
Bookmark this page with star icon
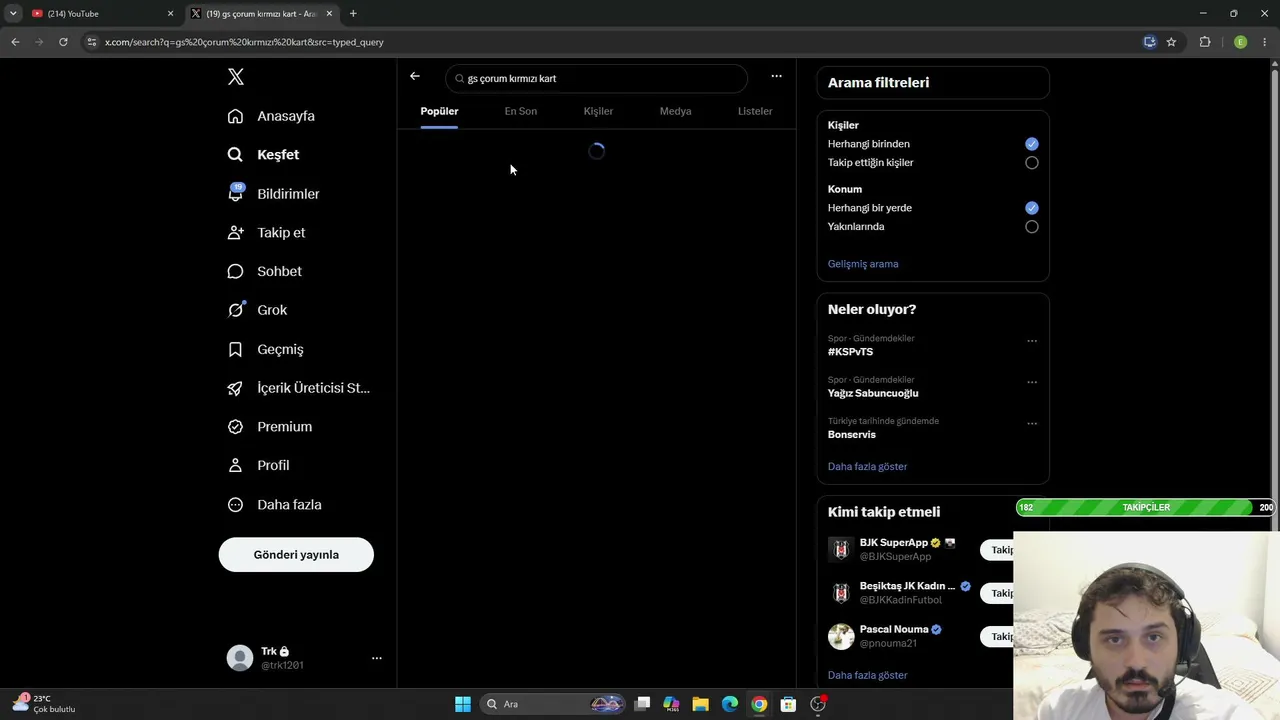[1171, 42]
